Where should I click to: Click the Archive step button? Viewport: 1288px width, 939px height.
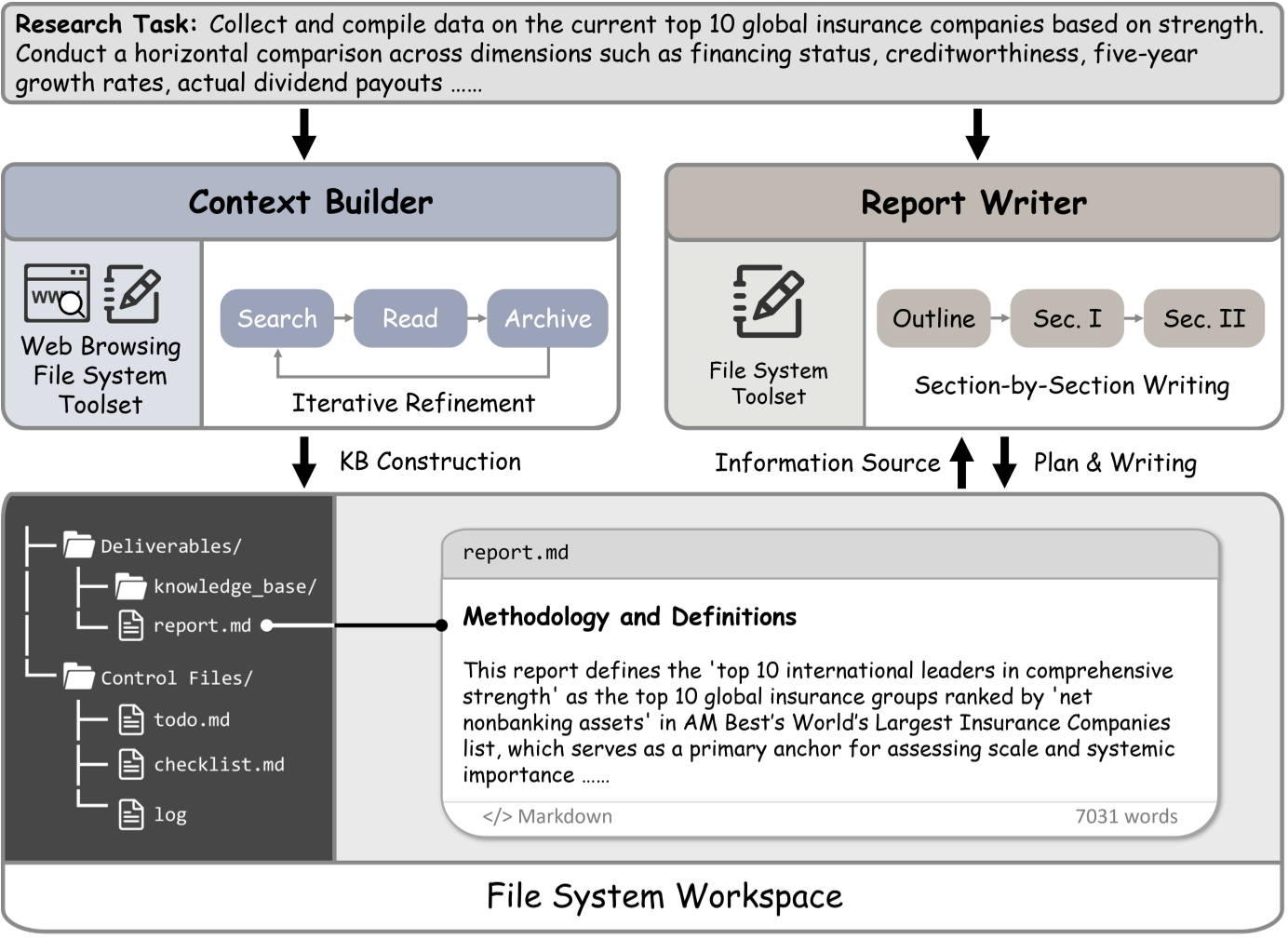point(547,318)
